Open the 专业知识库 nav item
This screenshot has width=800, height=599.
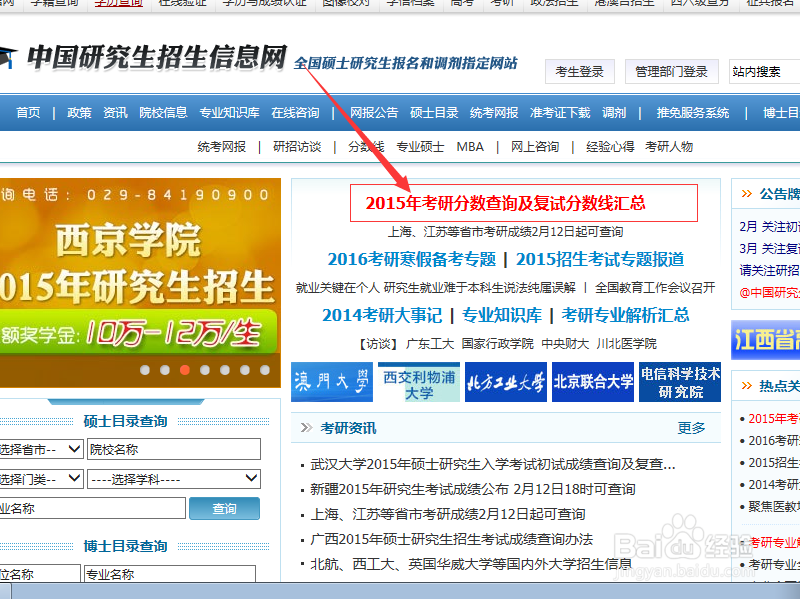(x=229, y=112)
